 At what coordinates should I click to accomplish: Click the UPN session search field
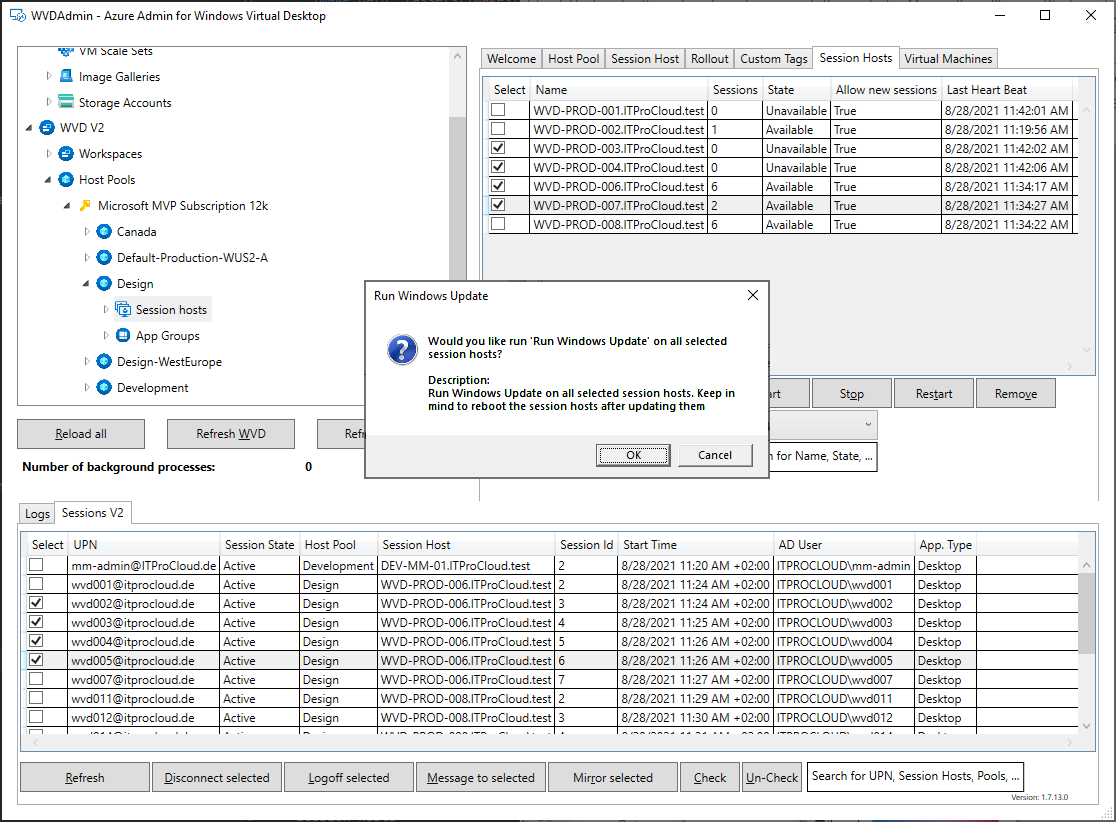915,776
